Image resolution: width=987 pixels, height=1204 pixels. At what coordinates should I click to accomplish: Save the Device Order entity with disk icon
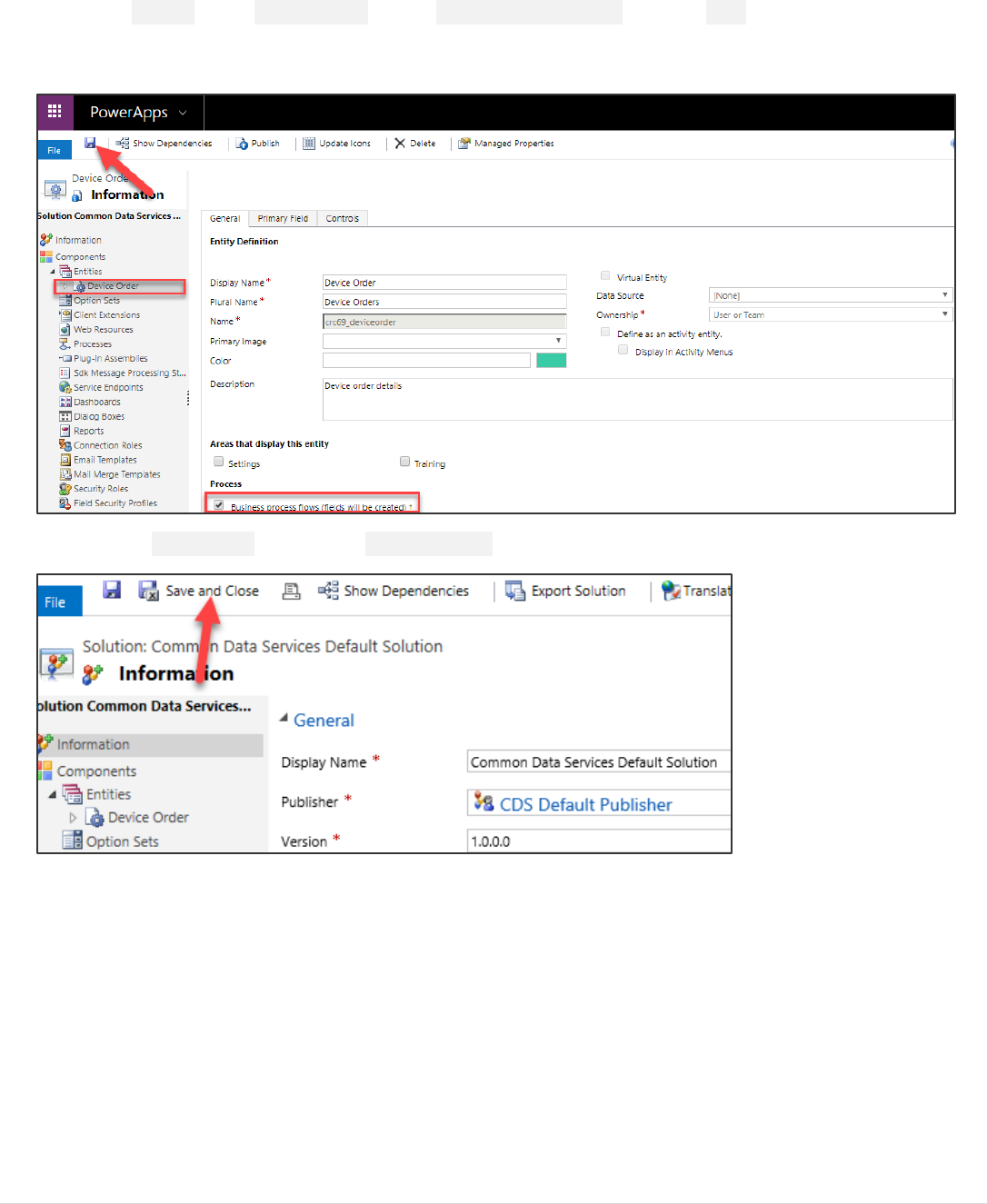90,143
